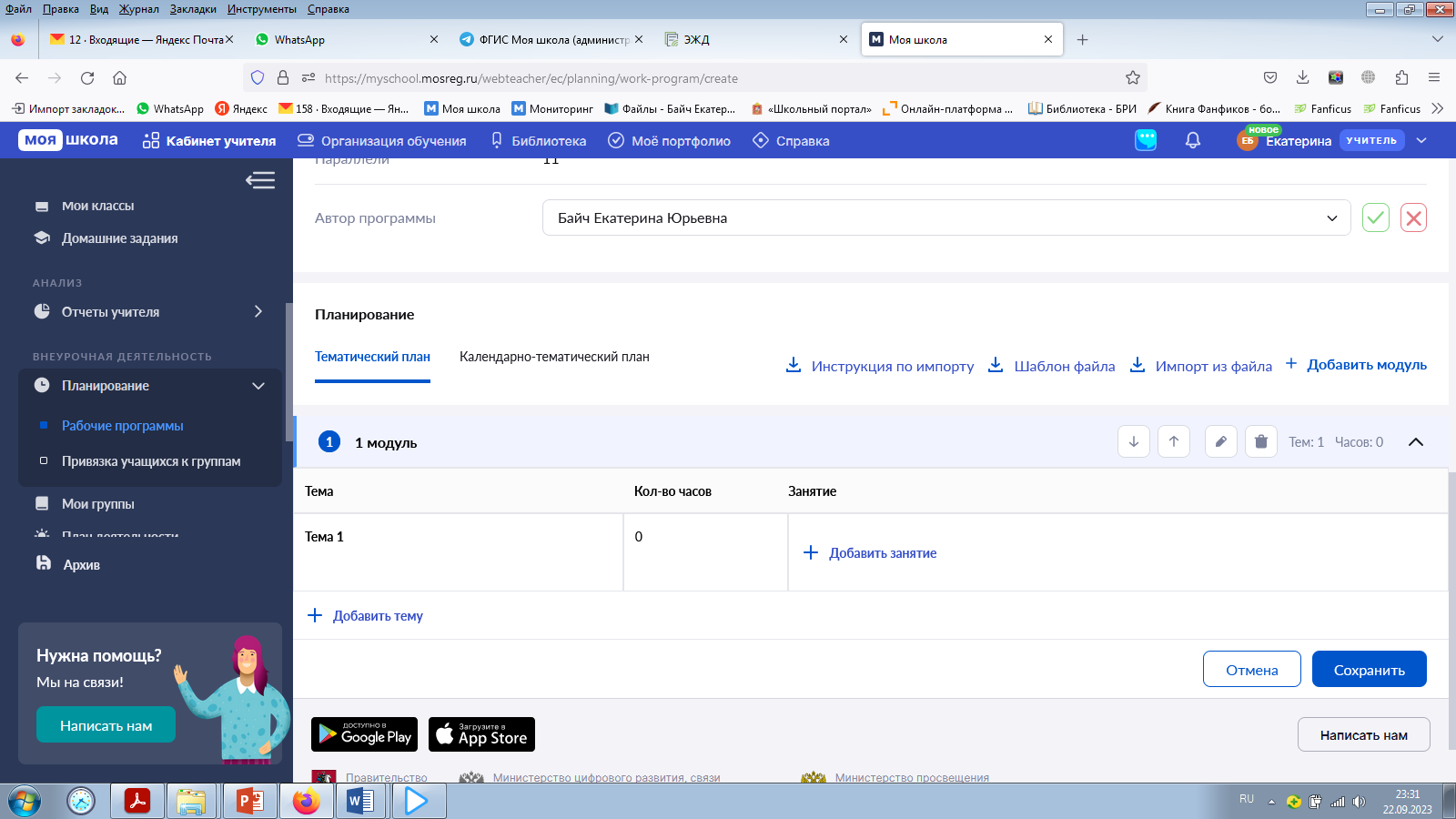Collapse the sidebar with the menu toggle icon

tap(260, 180)
